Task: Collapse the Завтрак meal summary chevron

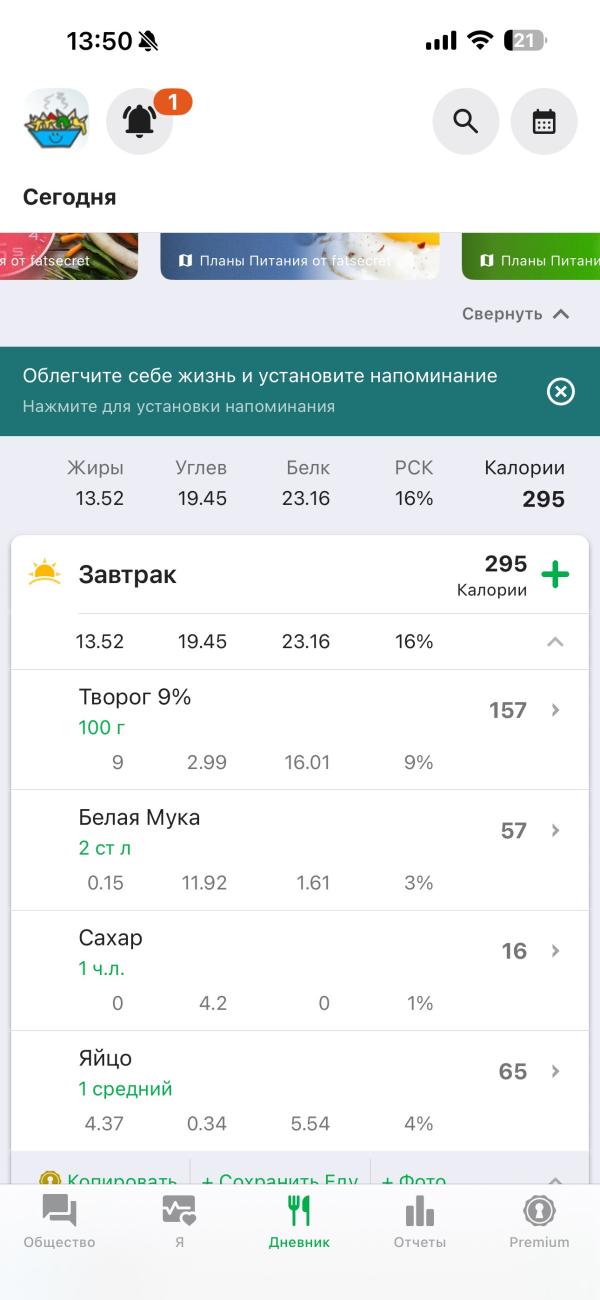Action: click(555, 642)
